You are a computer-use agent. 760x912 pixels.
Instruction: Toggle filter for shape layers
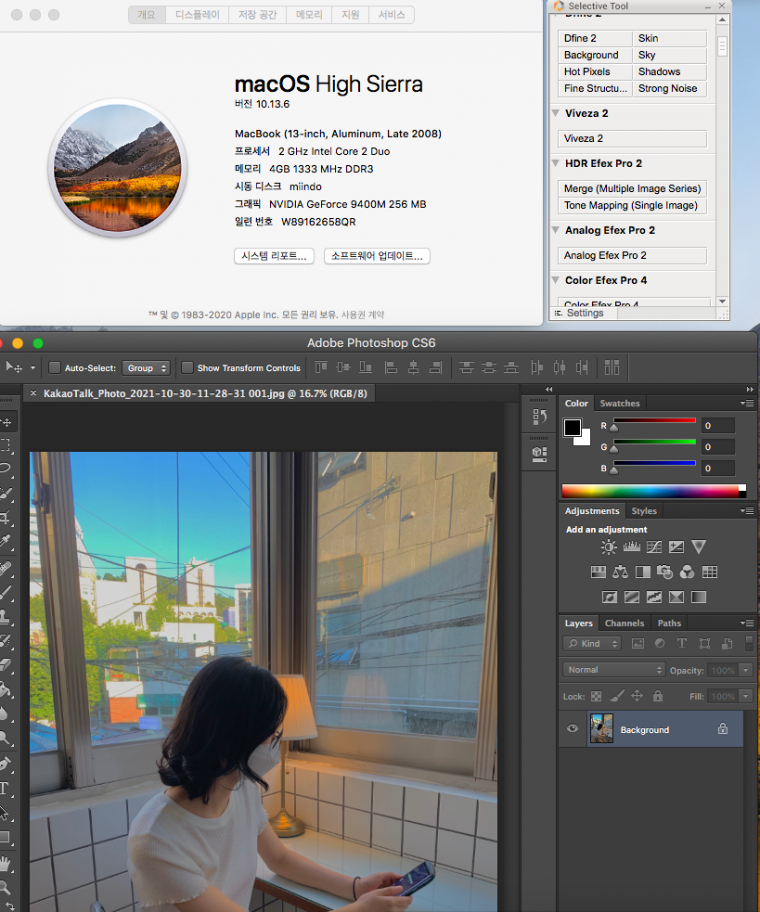tap(704, 643)
